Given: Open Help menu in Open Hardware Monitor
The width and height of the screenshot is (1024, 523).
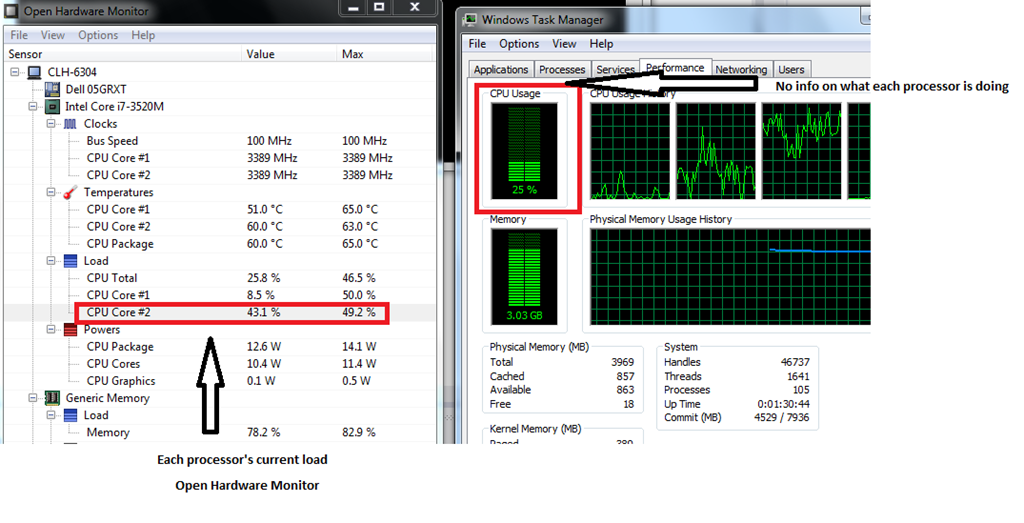Looking at the screenshot, I should [143, 35].
